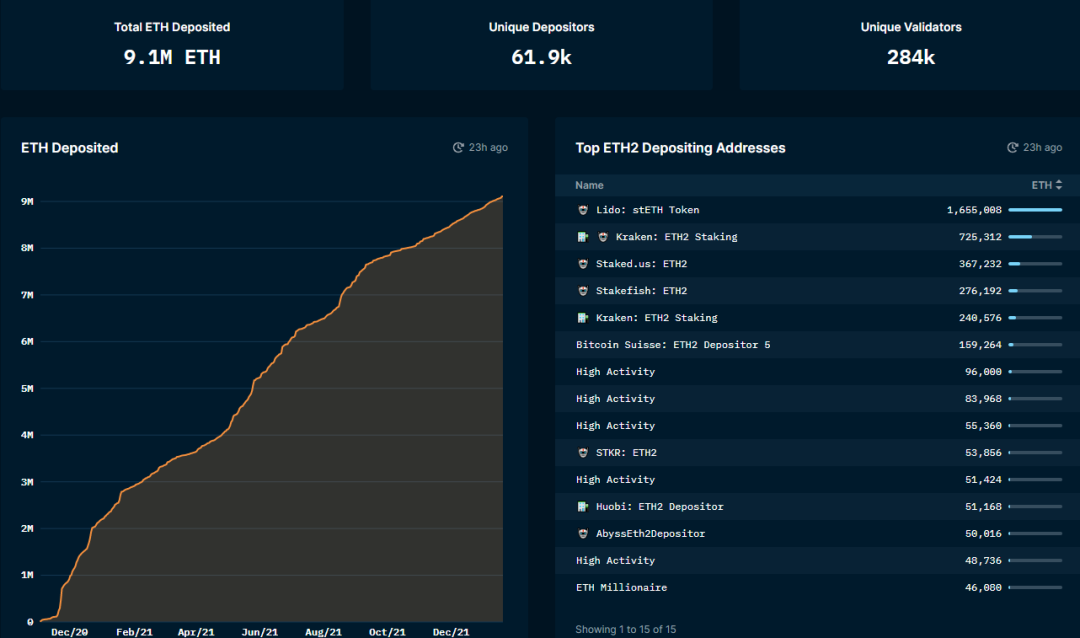Click the 53,856 value for STKR

pyautogui.click(x=984, y=453)
